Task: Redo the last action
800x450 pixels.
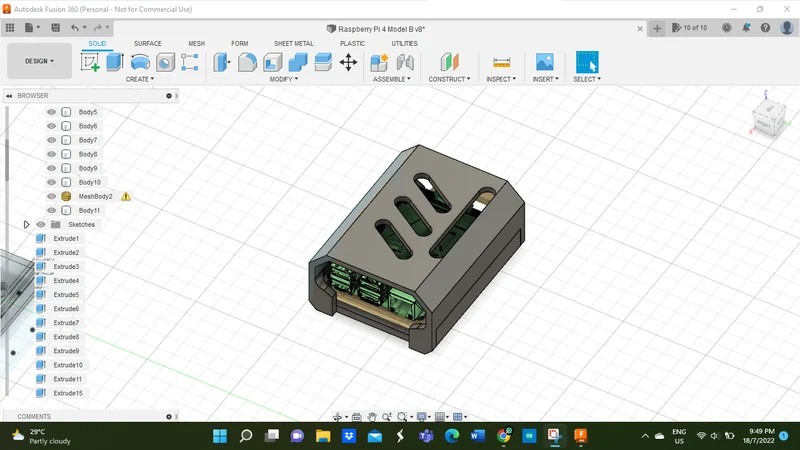Action: click(x=98, y=28)
